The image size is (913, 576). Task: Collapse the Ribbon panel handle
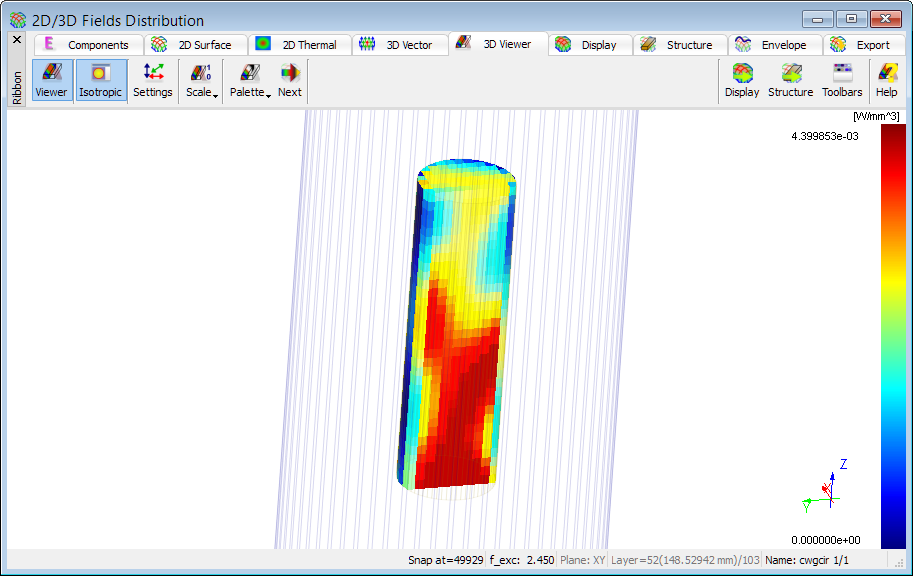tap(17, 86)
